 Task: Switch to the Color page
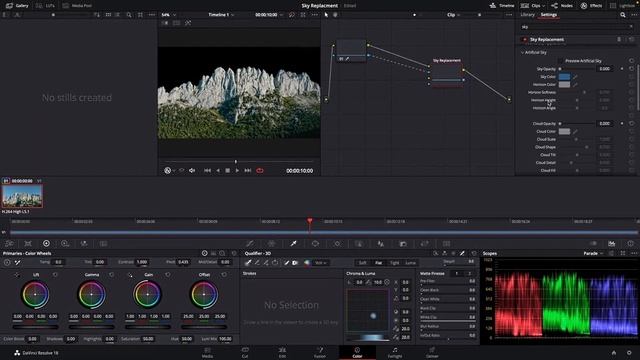[x=357, y=352]
